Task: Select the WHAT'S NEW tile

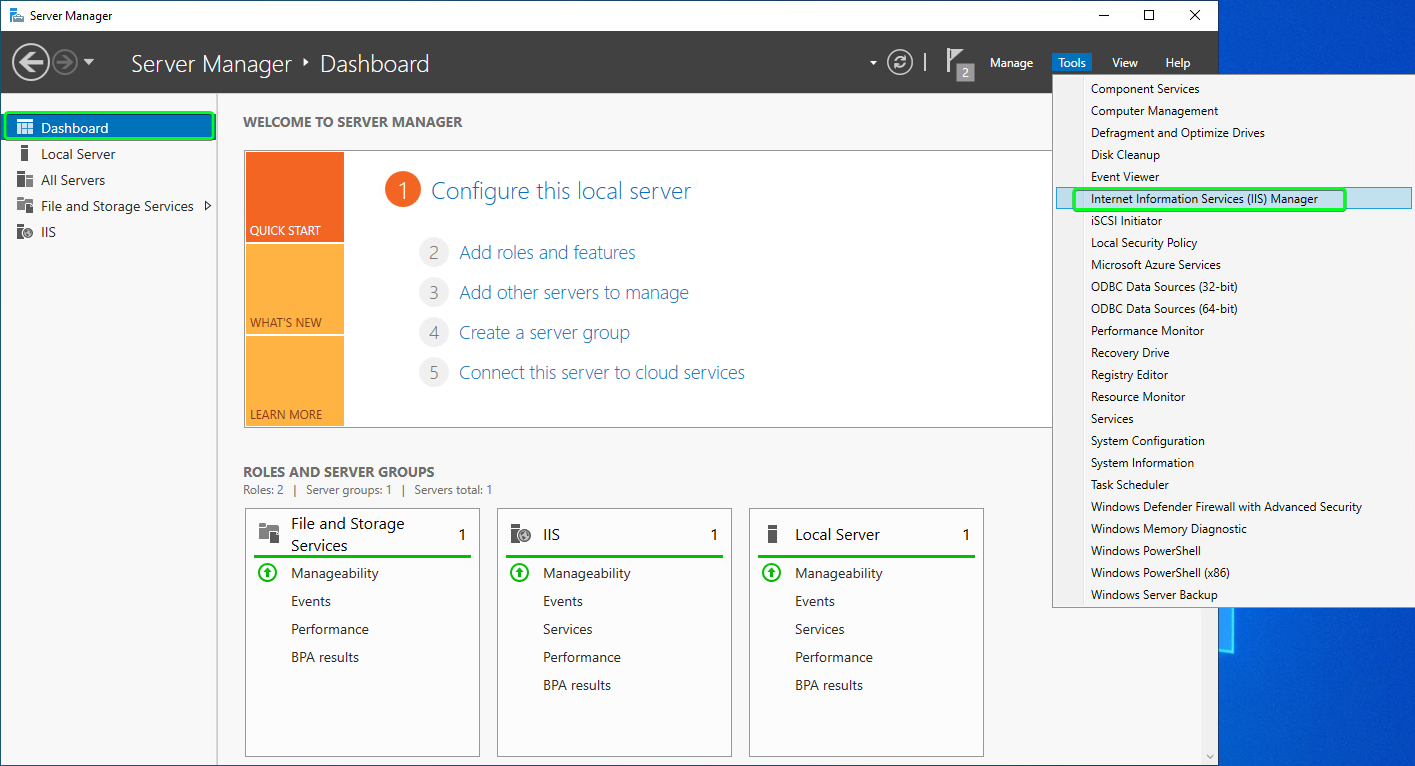Action: (294, 289)
